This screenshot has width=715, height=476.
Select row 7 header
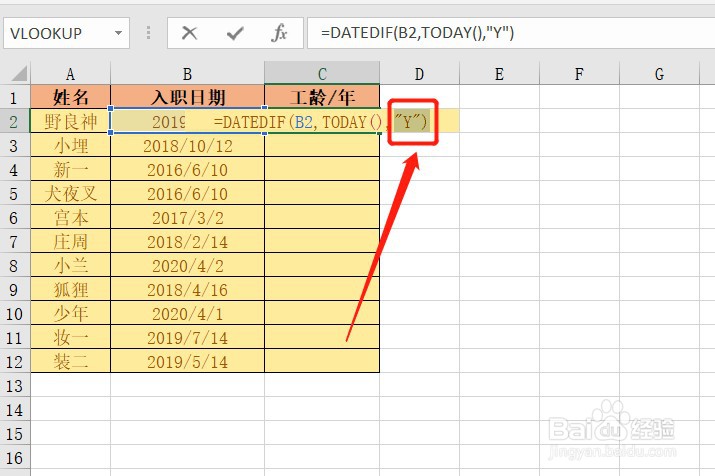tap(14, 242)
